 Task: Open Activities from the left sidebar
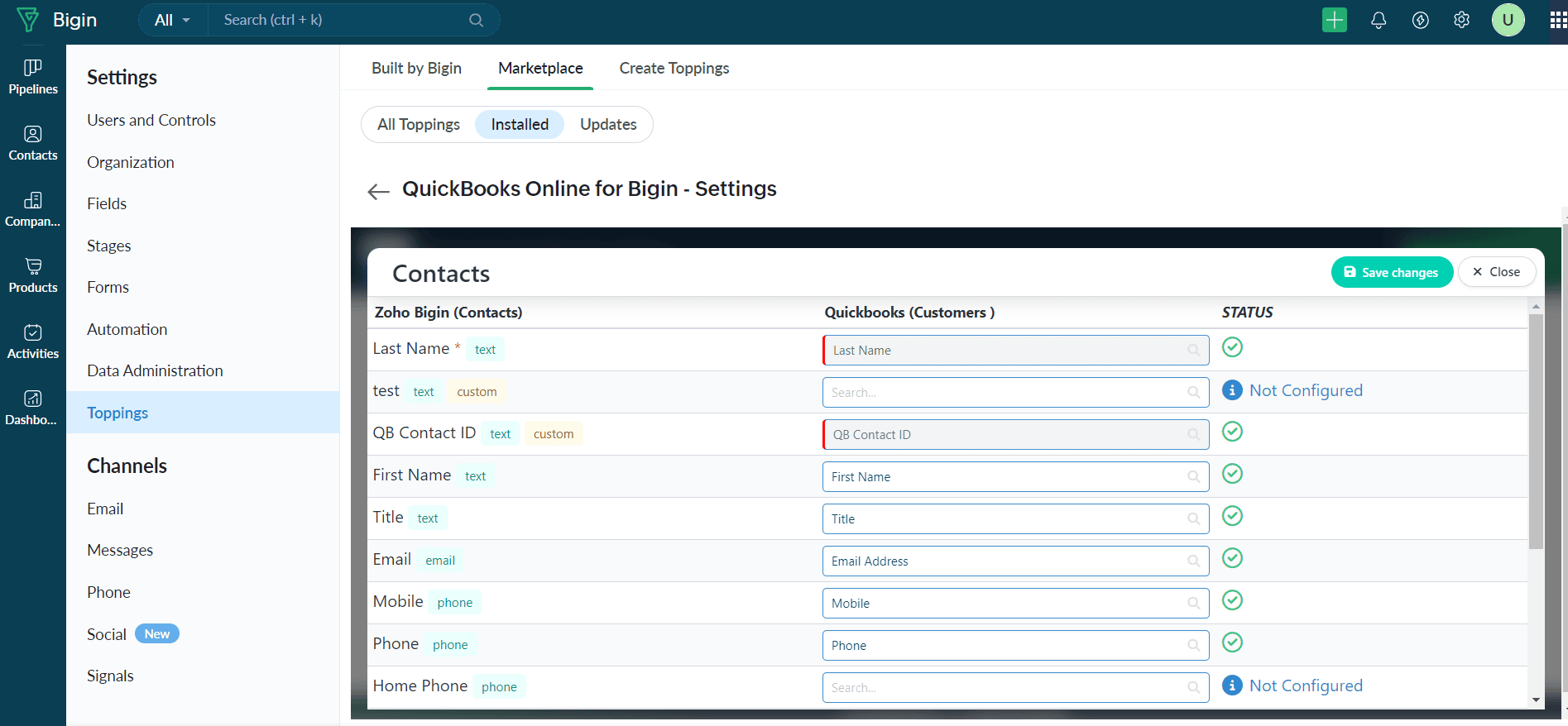(33, 342)
